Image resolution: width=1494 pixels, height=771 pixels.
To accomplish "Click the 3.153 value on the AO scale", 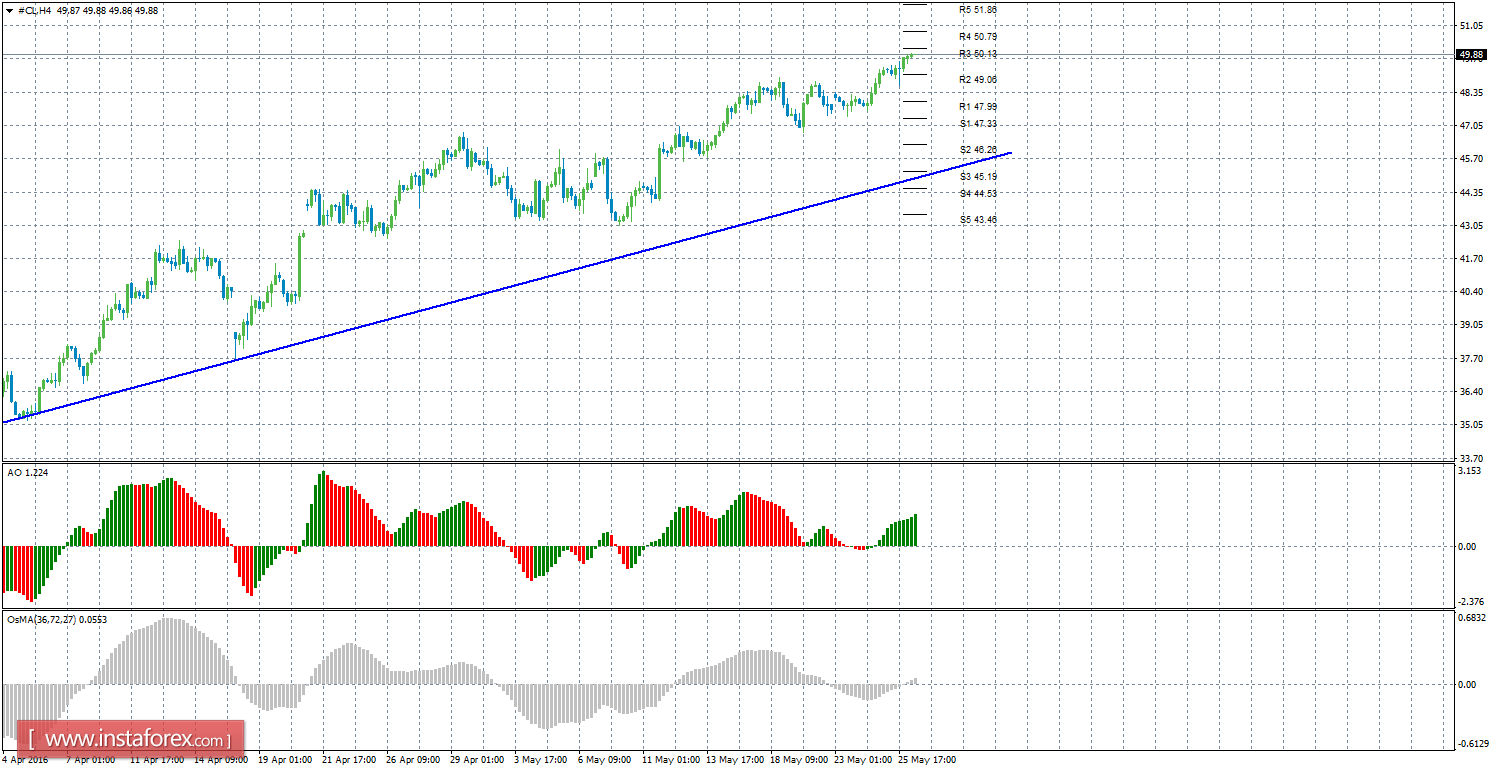I will pyautogui.click(x=1469, y=471).
